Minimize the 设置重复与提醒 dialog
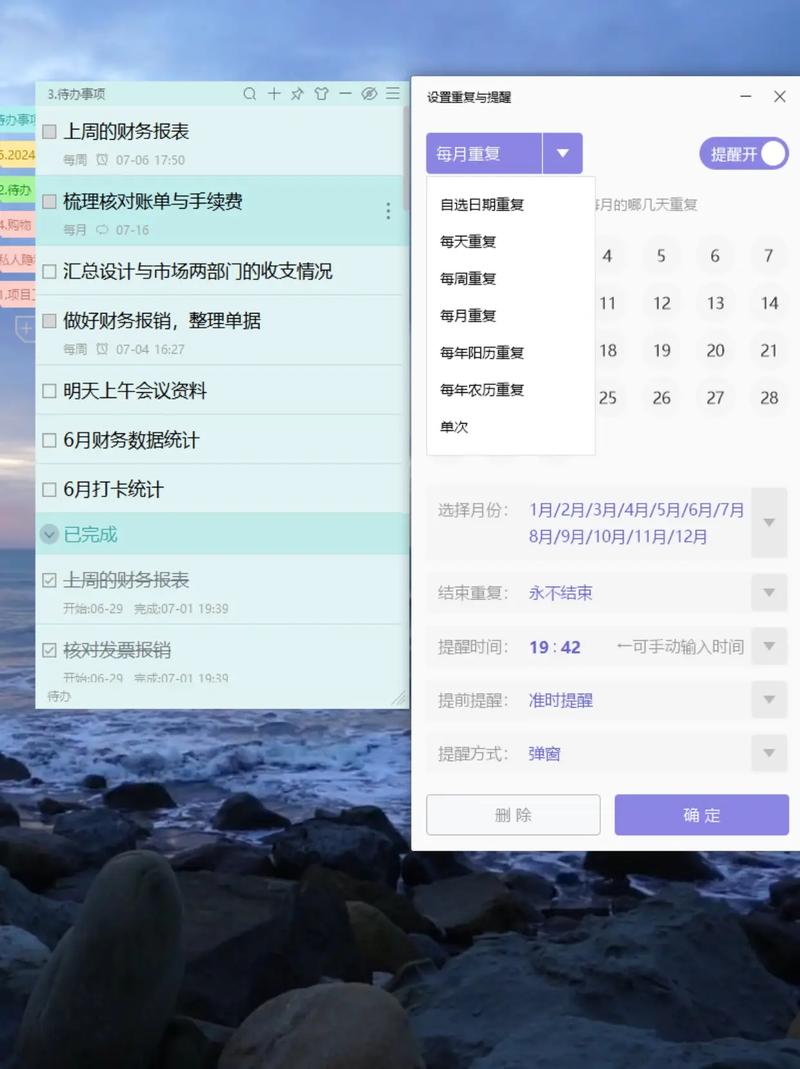 (x=745, y=97)
